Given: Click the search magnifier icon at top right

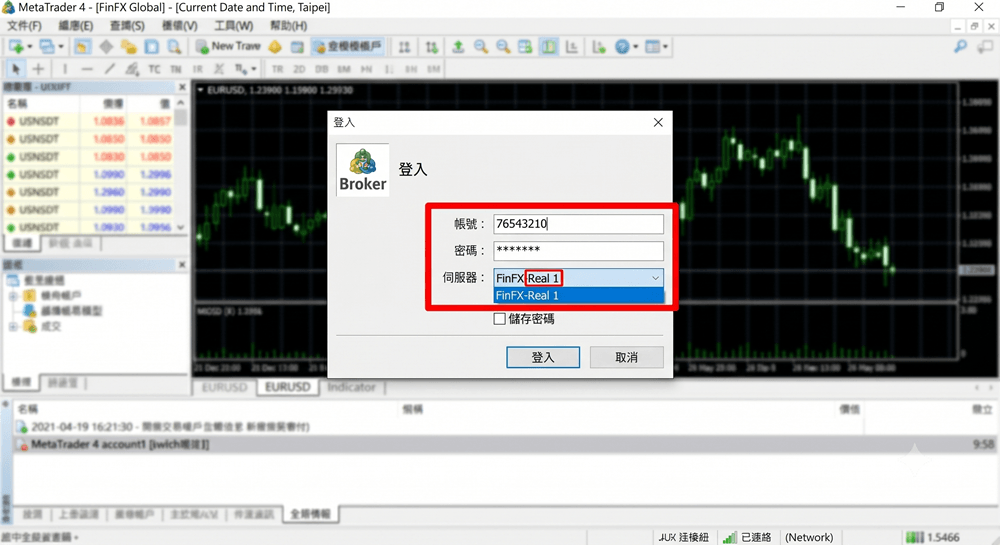Looking at the screenshot, I should 960,47.
